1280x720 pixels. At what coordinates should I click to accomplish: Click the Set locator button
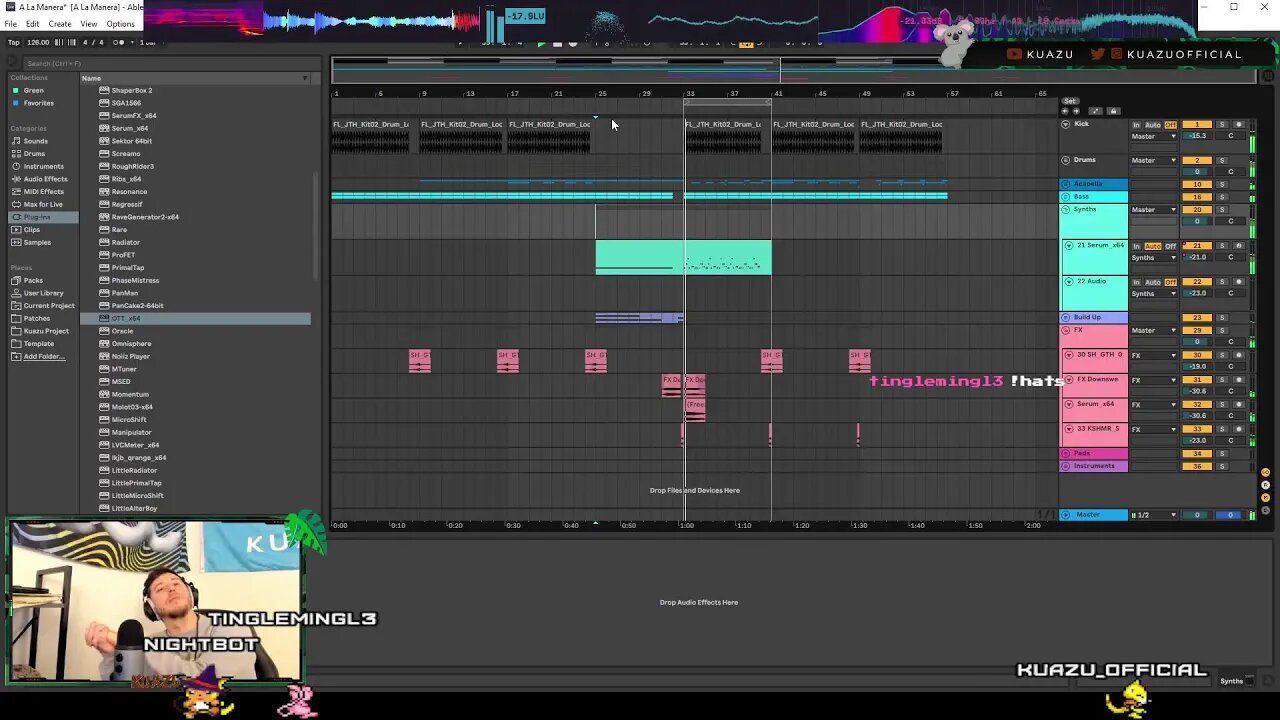click(x=1070, y=101)
